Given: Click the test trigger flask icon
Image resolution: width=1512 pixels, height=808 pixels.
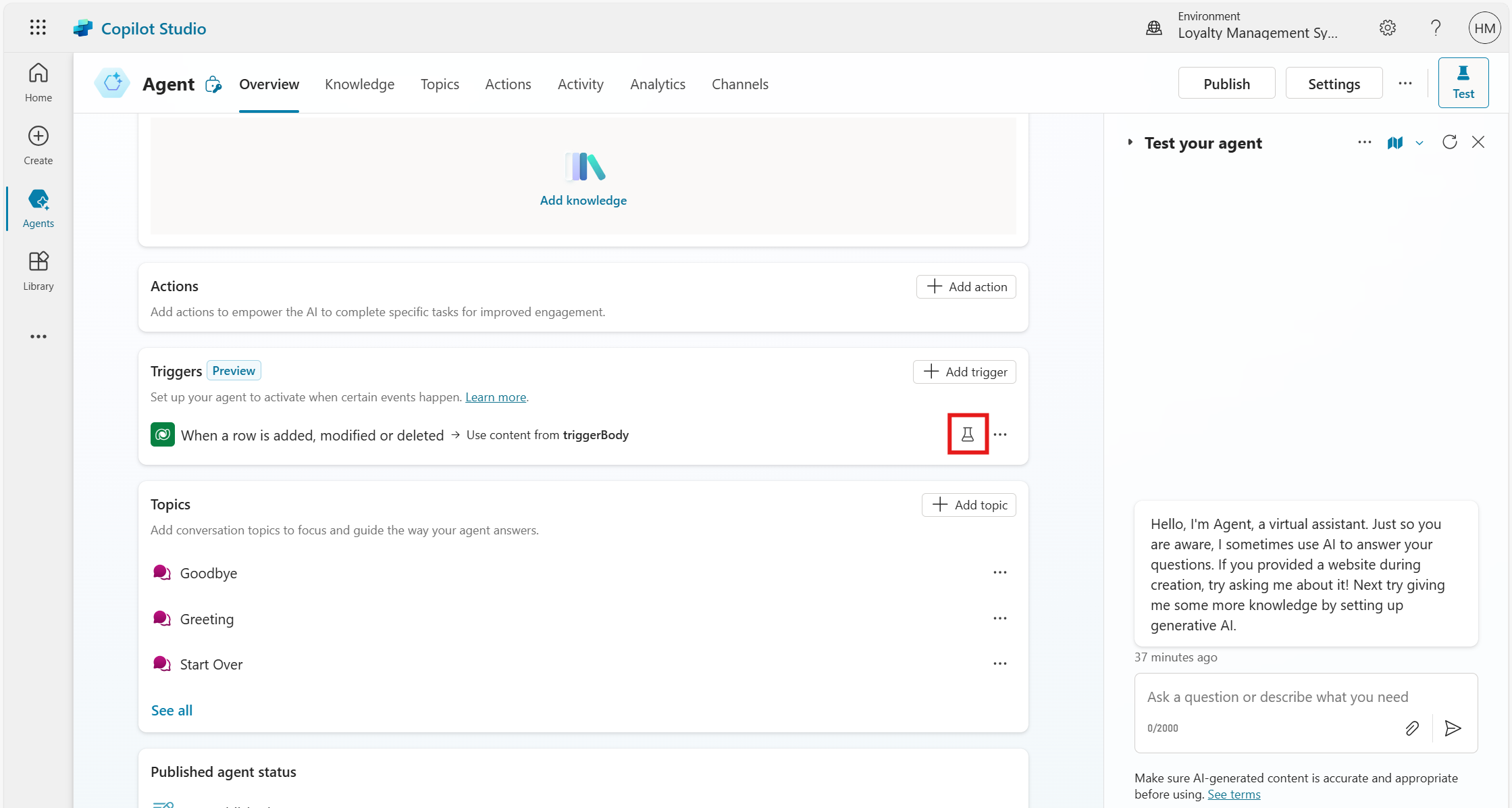Looking at the screenshot, I should click(967, 434).
